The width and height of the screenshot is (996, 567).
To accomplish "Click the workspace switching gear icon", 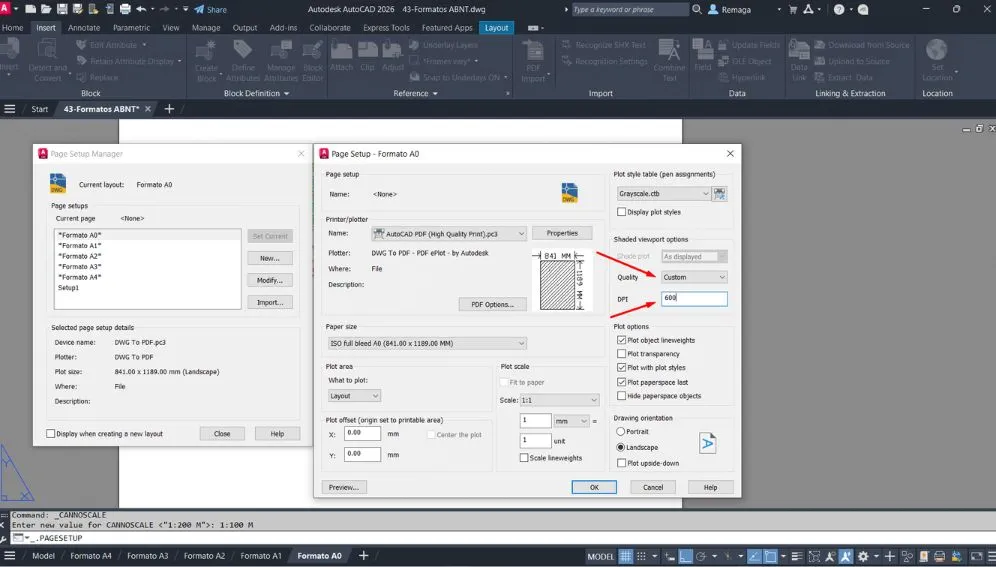I will (x=863, y=556).
